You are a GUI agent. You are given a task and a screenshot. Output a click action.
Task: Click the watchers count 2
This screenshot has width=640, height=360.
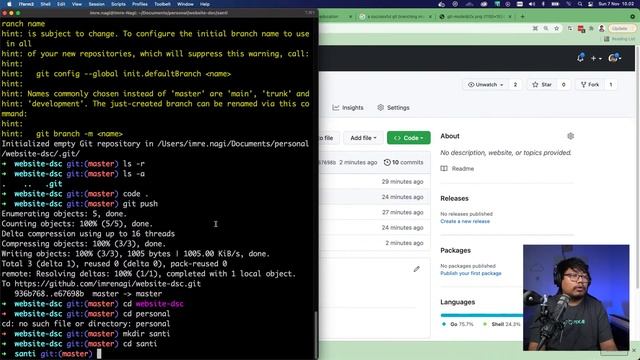(515, 84)
